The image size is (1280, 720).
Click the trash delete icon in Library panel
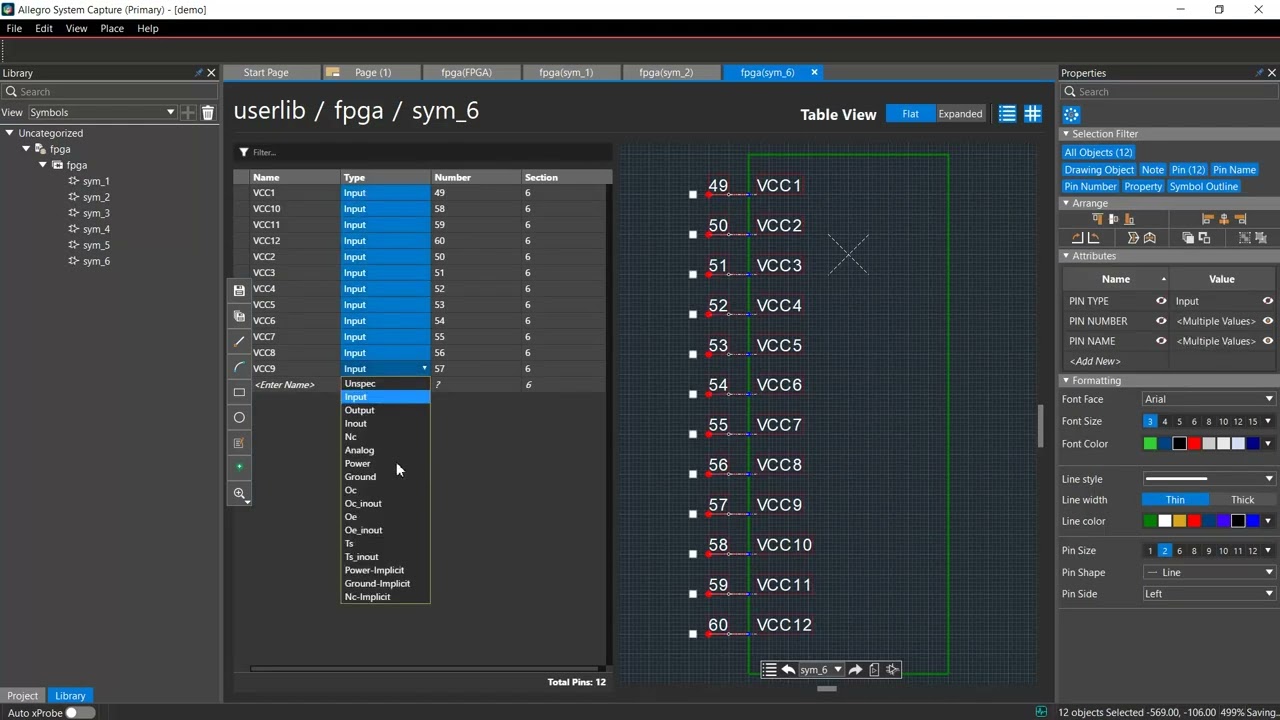pos(208,113)
